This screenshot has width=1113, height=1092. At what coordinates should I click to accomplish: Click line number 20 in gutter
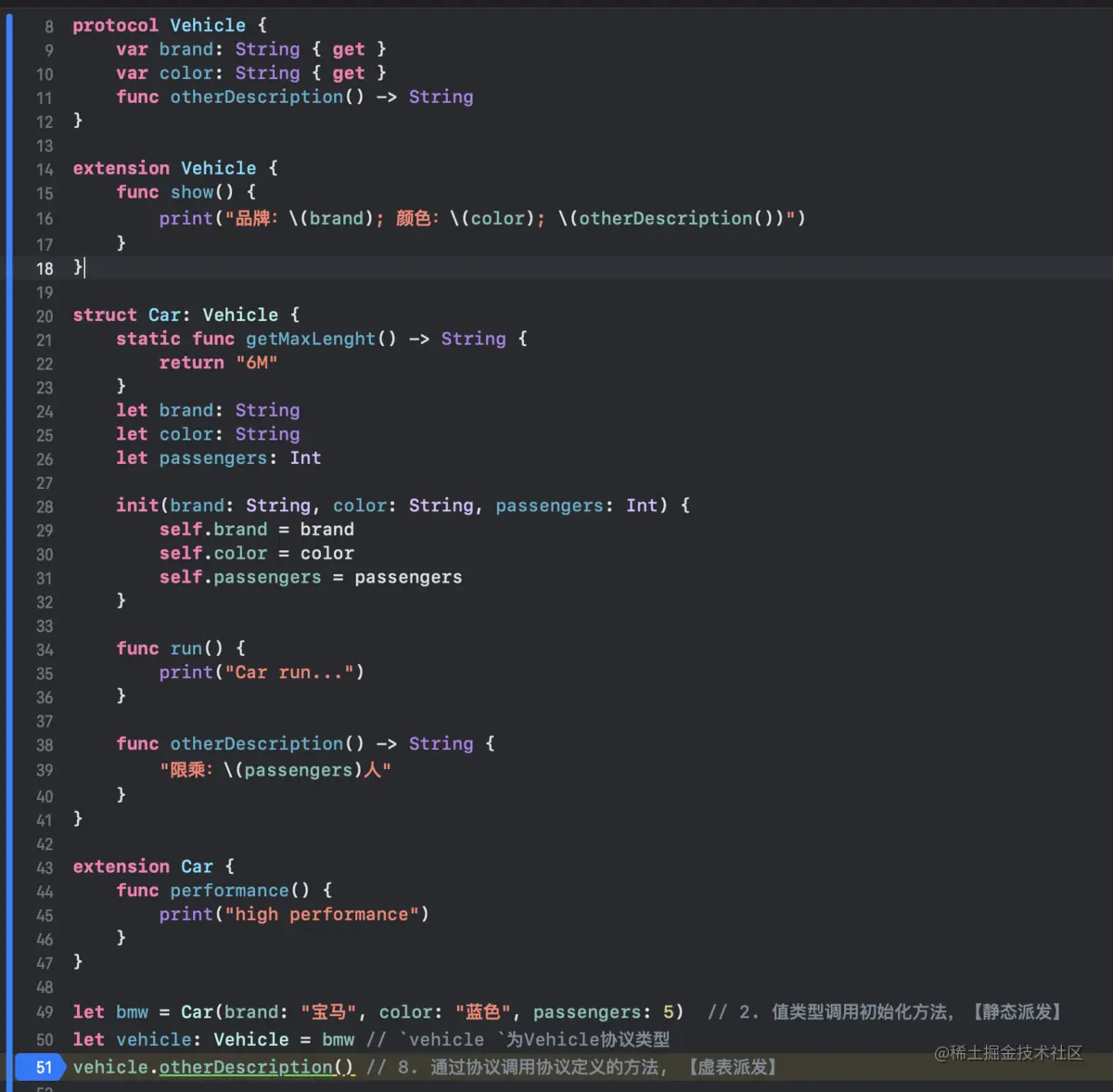point(45,316)
